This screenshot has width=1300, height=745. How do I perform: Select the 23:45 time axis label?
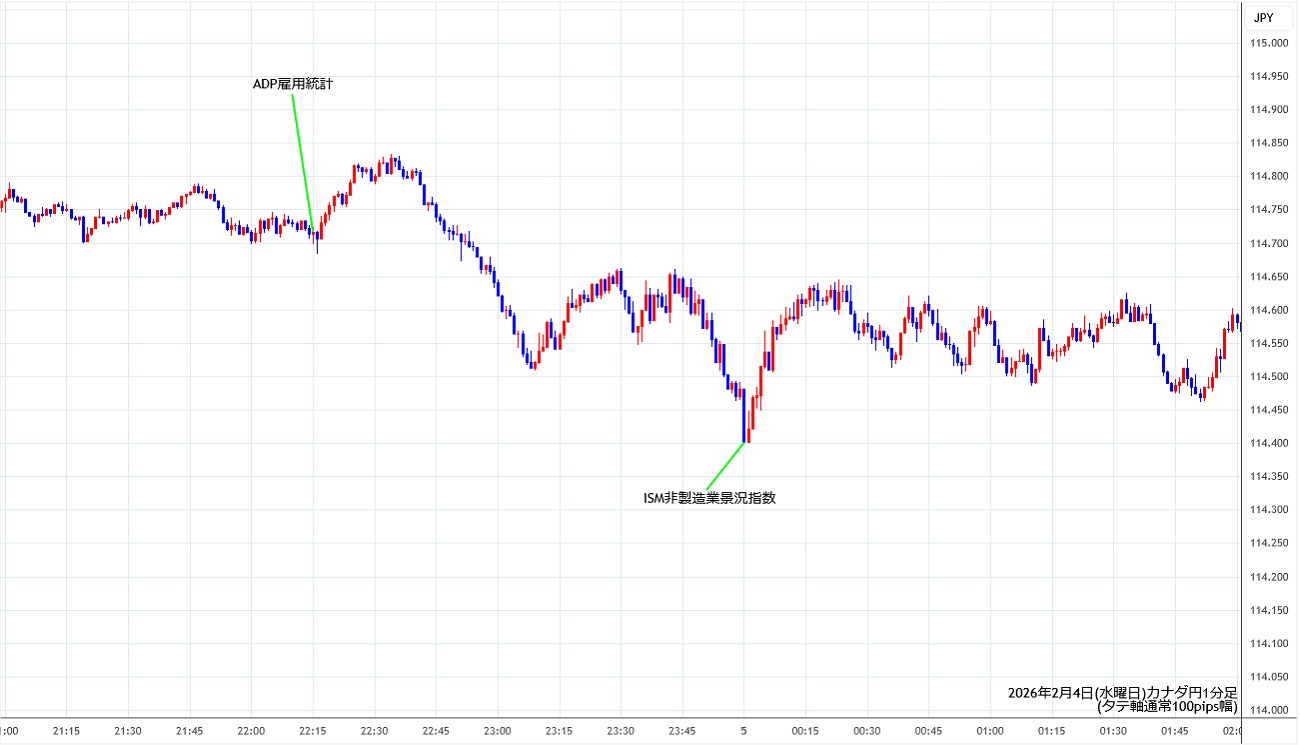tap(682, 730)
